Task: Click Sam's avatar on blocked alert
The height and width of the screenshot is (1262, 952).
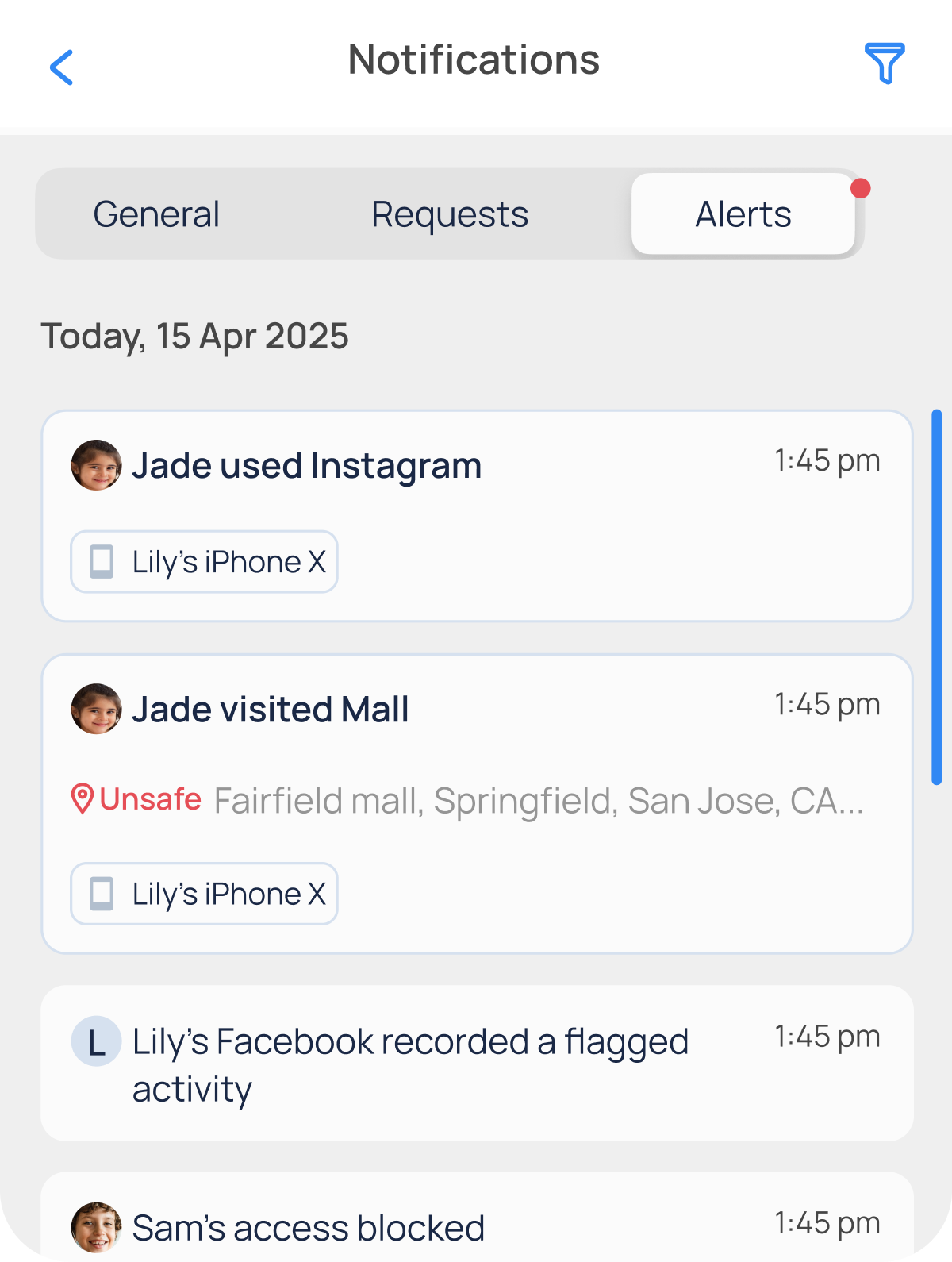Action: click(x=97, y=1227)
